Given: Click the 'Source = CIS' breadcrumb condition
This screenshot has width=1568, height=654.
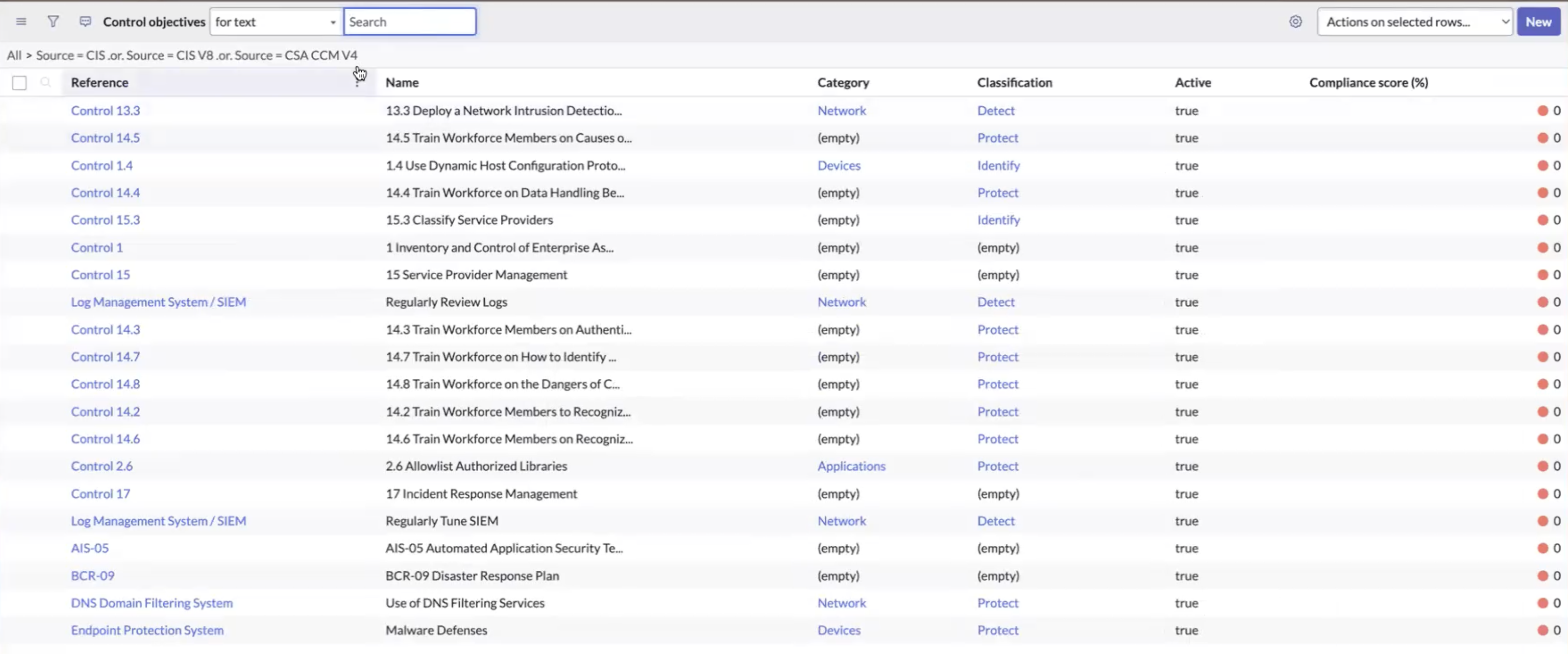Looking at the screenshot, I should point(71,56).
